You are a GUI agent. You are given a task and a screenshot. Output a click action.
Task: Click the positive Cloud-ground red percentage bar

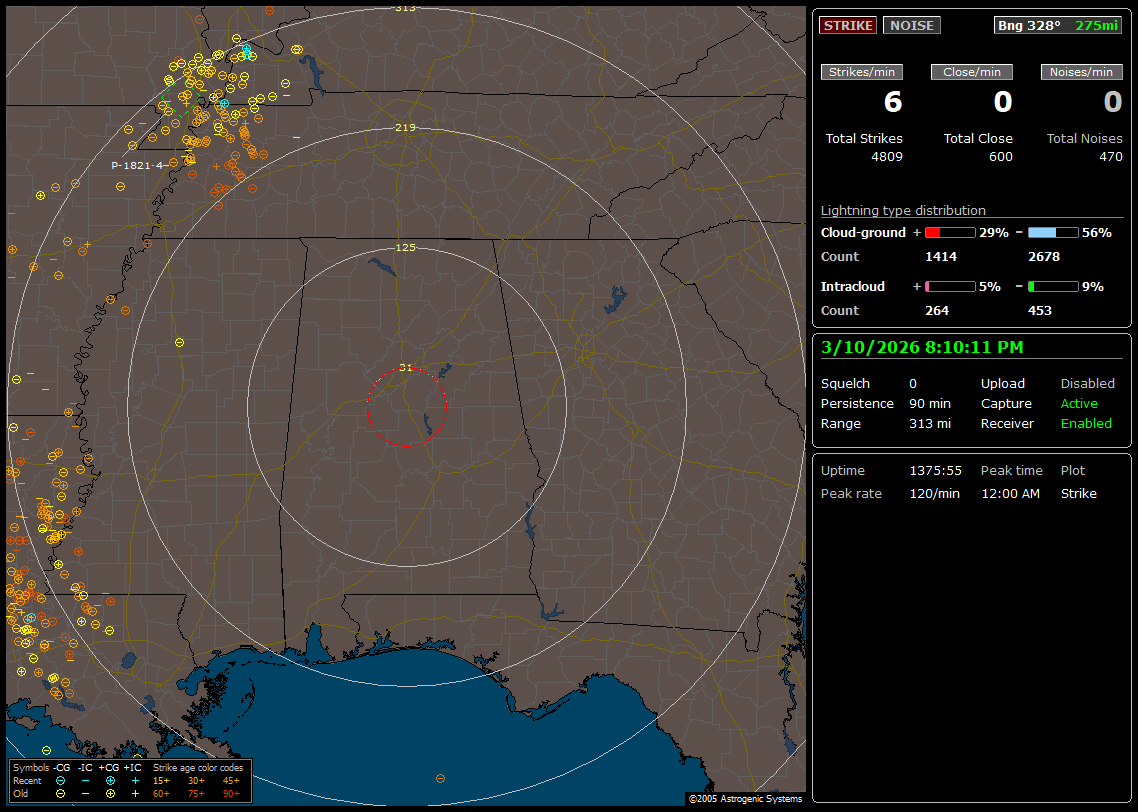click(x=949, y=232)
